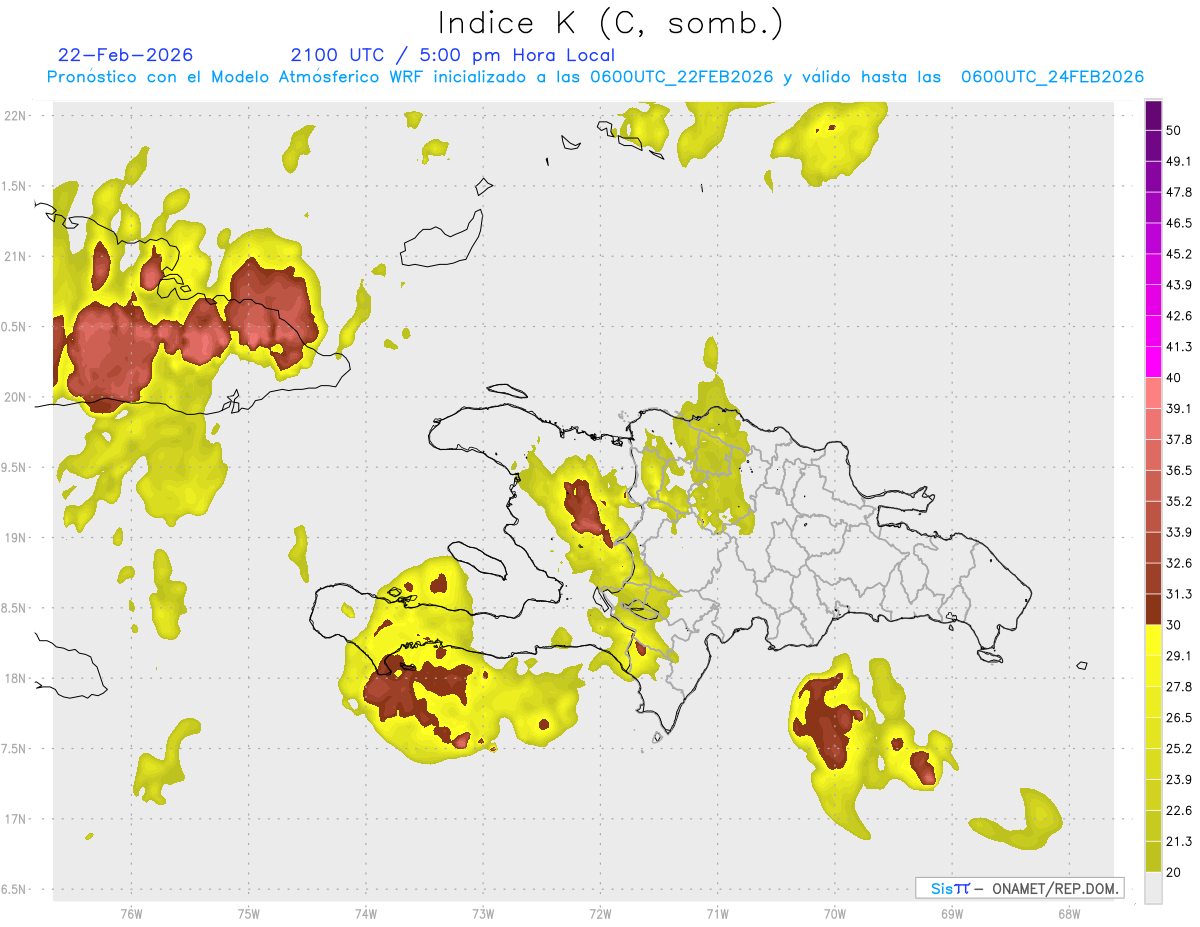Viewport: 1200px width, 927px height.
Task: Click the "33.9" color scale value
Action: (1179, 532)
